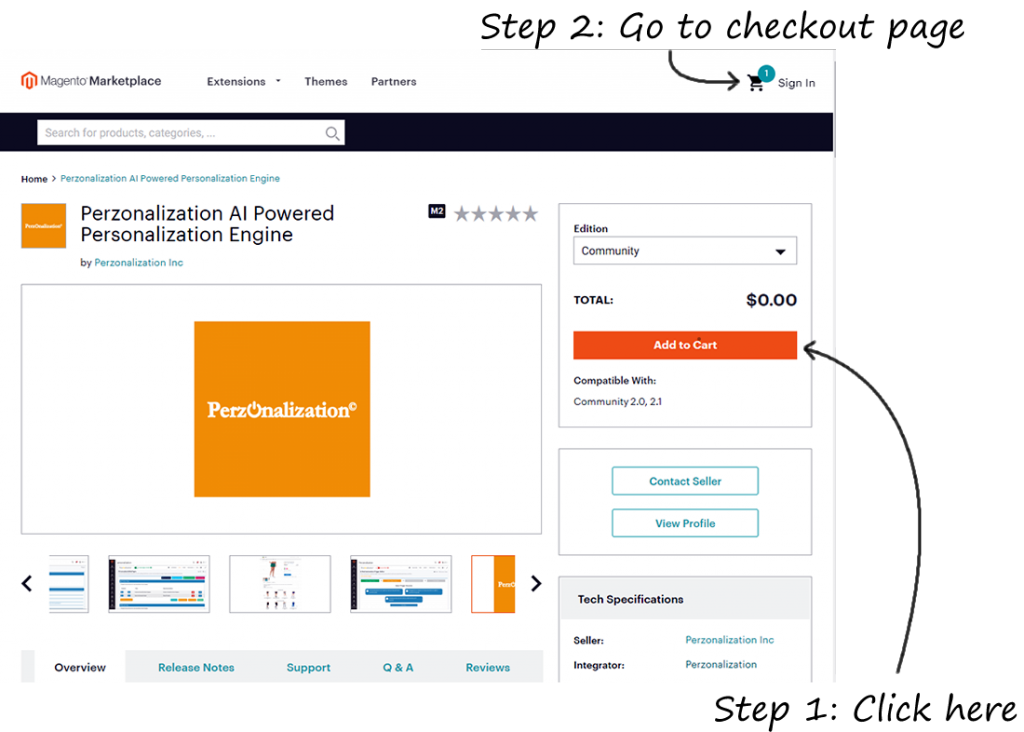Screen dimensions: 1024x732
Task: Select the orange logo thumbnail
Action: (494, 584)
